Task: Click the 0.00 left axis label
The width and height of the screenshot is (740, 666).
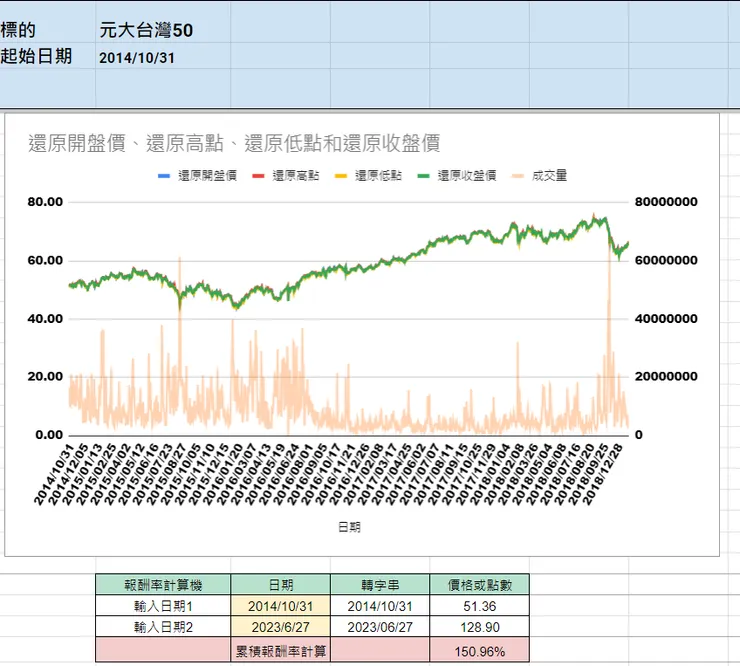Action: pyautogui.click(x=49, y=435)
